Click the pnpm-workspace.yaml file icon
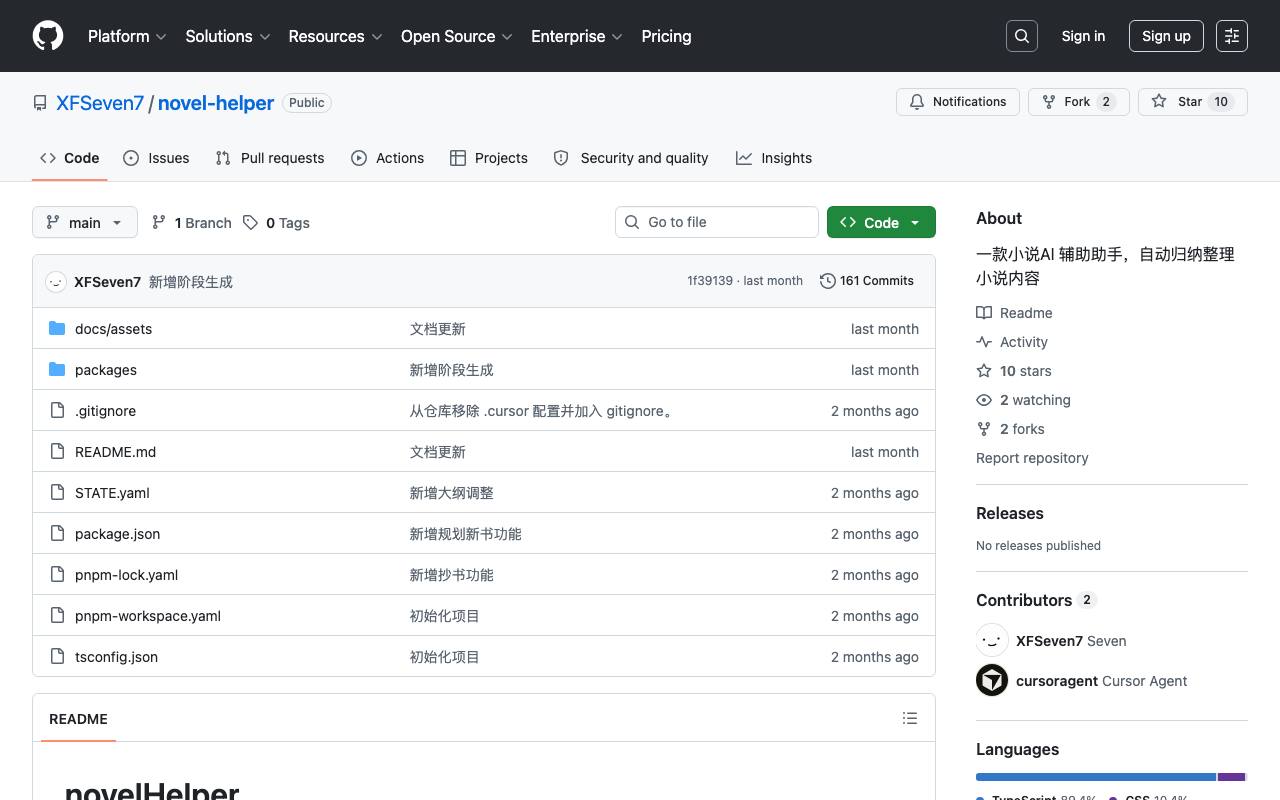The width and height of the screenshot is (1280, 800). click(57, 616)
